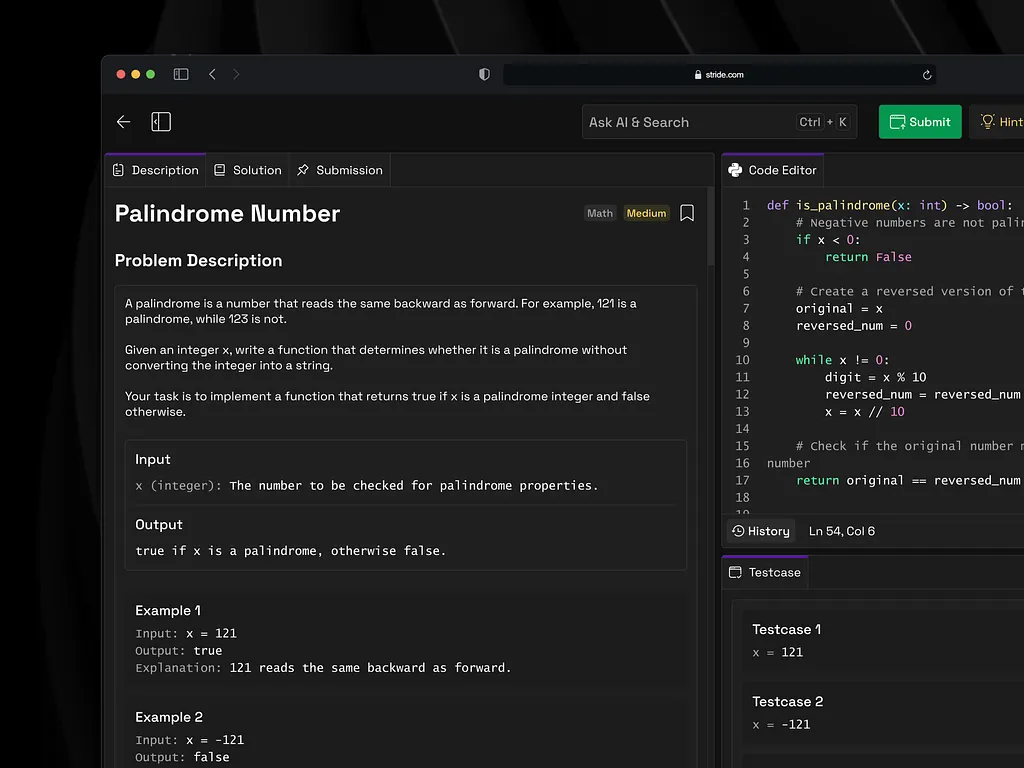1024x768 pixels.
Task: Bookmark the Palindrome Number problem
Action: pos(687,213)
